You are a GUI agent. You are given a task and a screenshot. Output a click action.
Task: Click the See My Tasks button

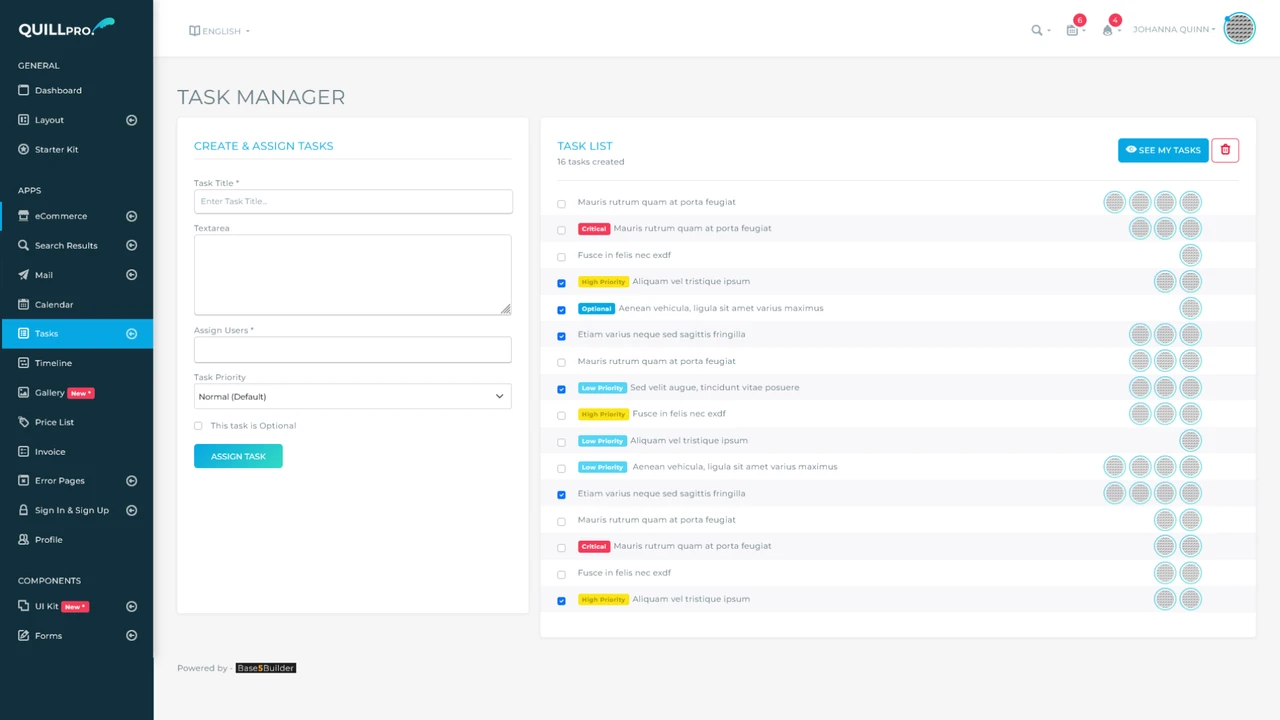click(x=1163, y=150)
